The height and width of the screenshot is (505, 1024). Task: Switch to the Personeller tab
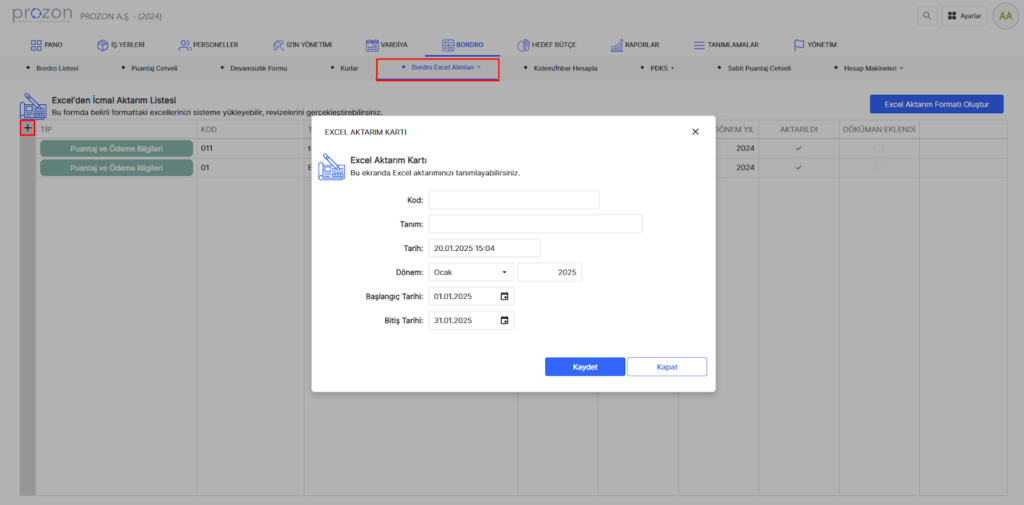coord(208,45)
